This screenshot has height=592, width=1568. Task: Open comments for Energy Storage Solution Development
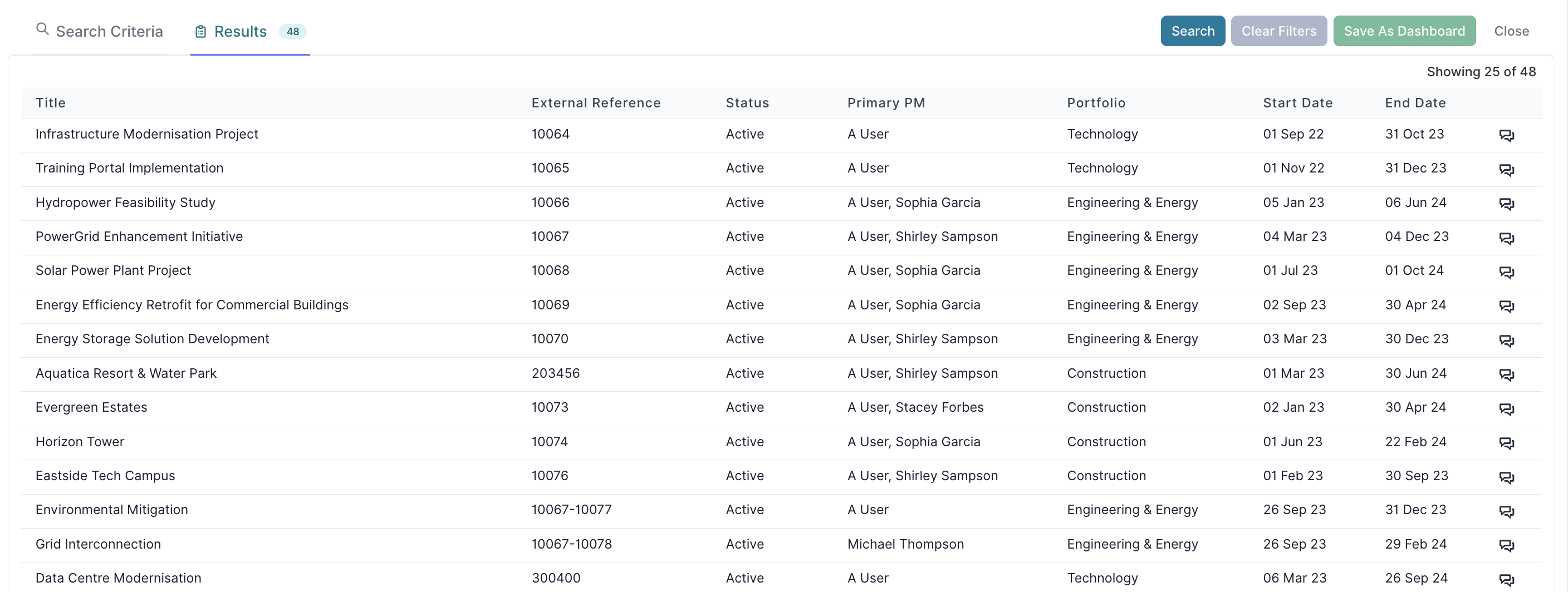coord(1506,340)
